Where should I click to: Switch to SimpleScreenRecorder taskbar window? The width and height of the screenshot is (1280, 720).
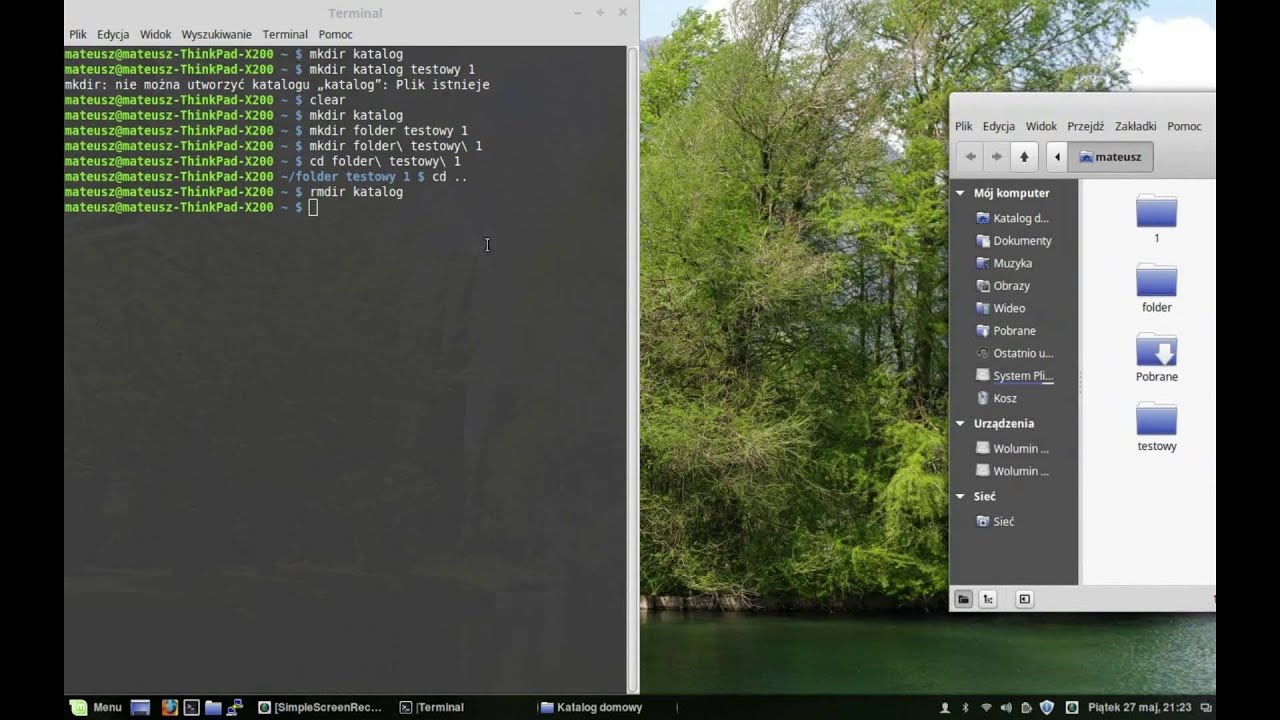click(321, 707)
